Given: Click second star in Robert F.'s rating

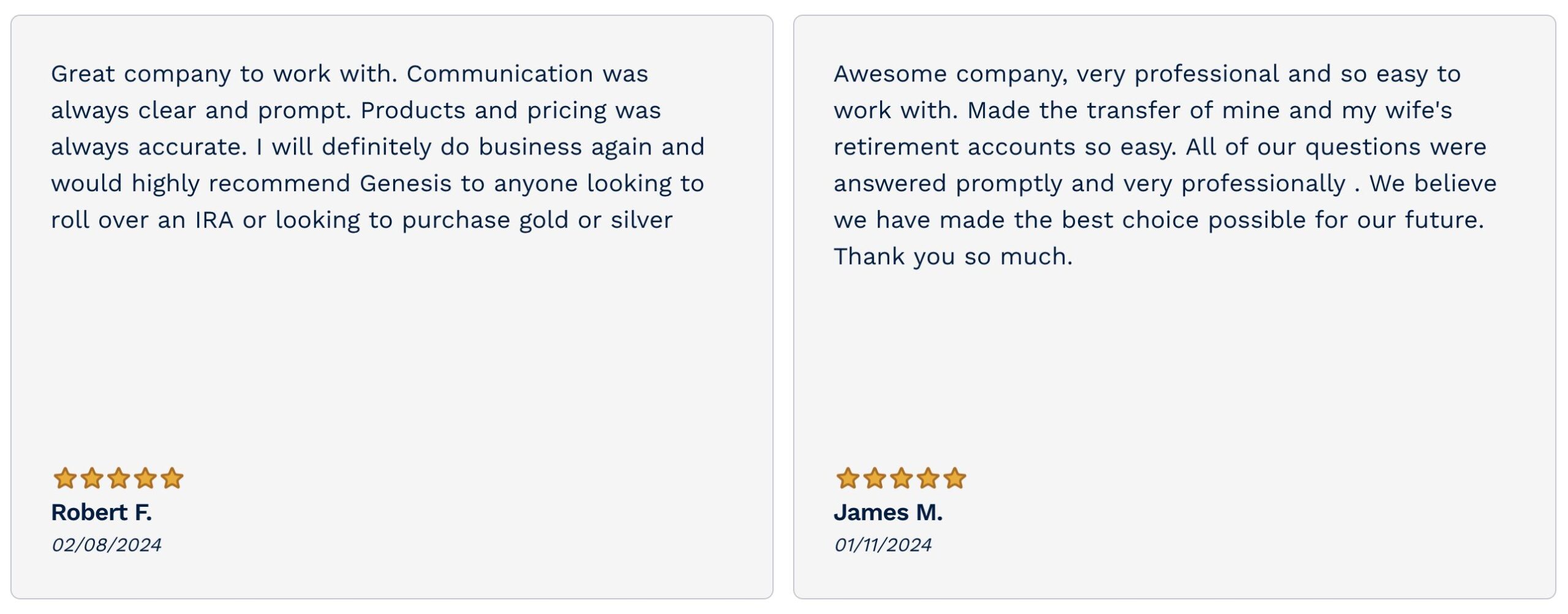Looking at the screenshot, I should tap(92, 479).
